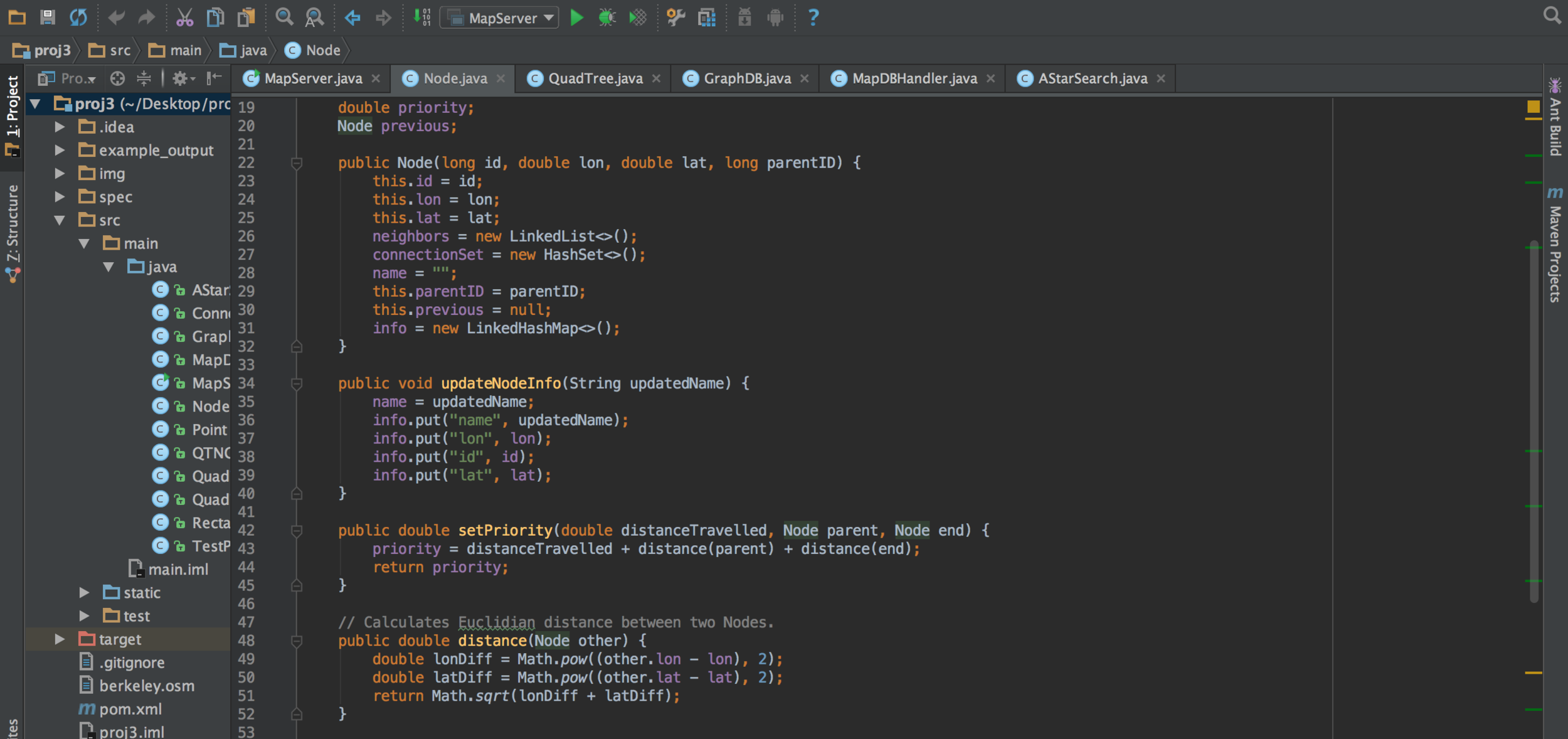This screenshot has height=739, width=1568.
Task: Click the green Run button
Action: (x=576, y=18)
